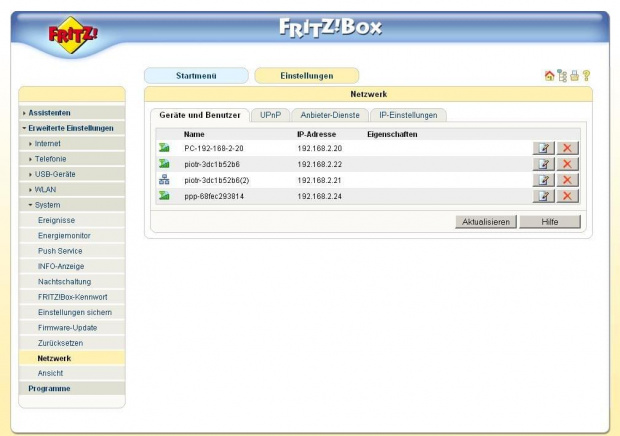Open the sitemap tree icon

pyautogui.click(x=561, y=75)
